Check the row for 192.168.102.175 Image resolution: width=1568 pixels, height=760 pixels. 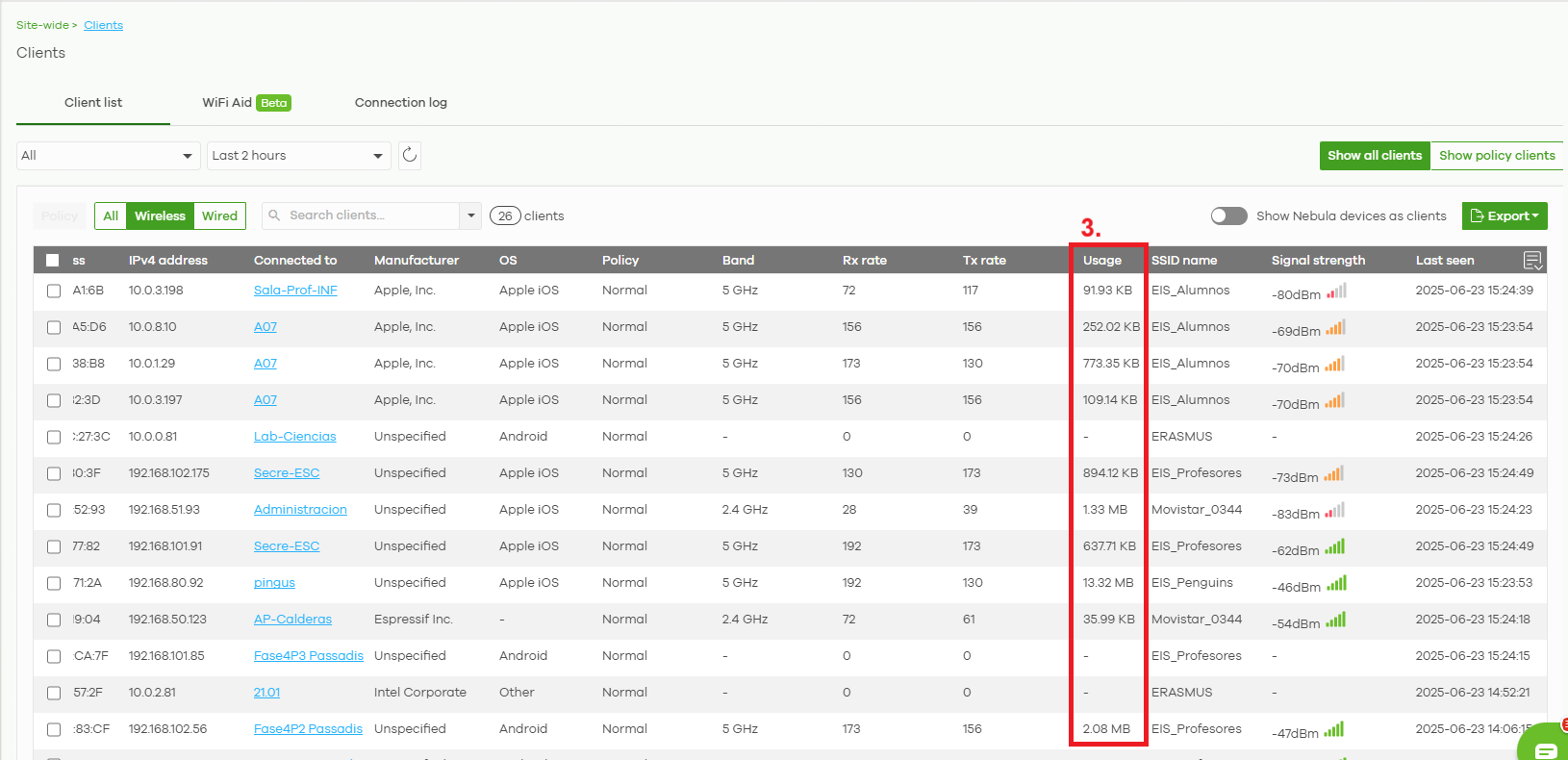pos(54,473)
